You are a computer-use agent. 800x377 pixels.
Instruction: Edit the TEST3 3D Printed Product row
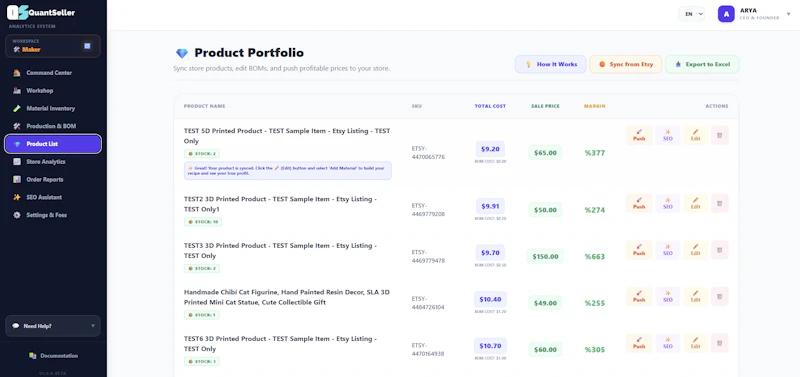[x=695, y=250]
